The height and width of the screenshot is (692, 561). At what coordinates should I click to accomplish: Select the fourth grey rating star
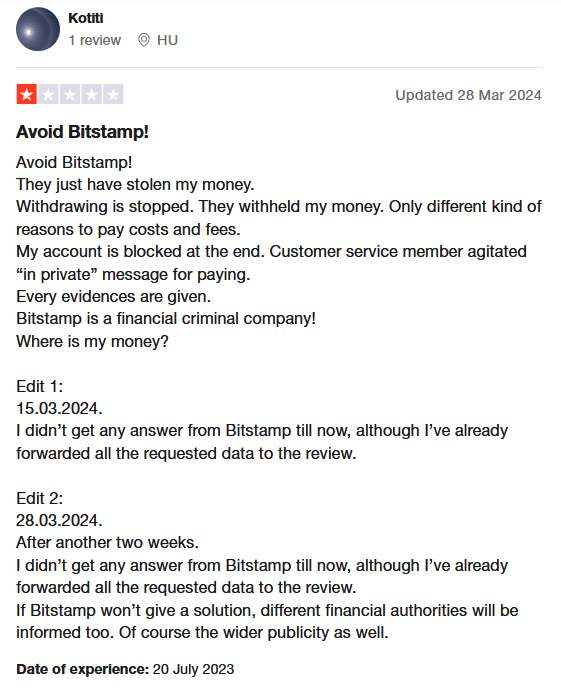click(x=91, y=94)
